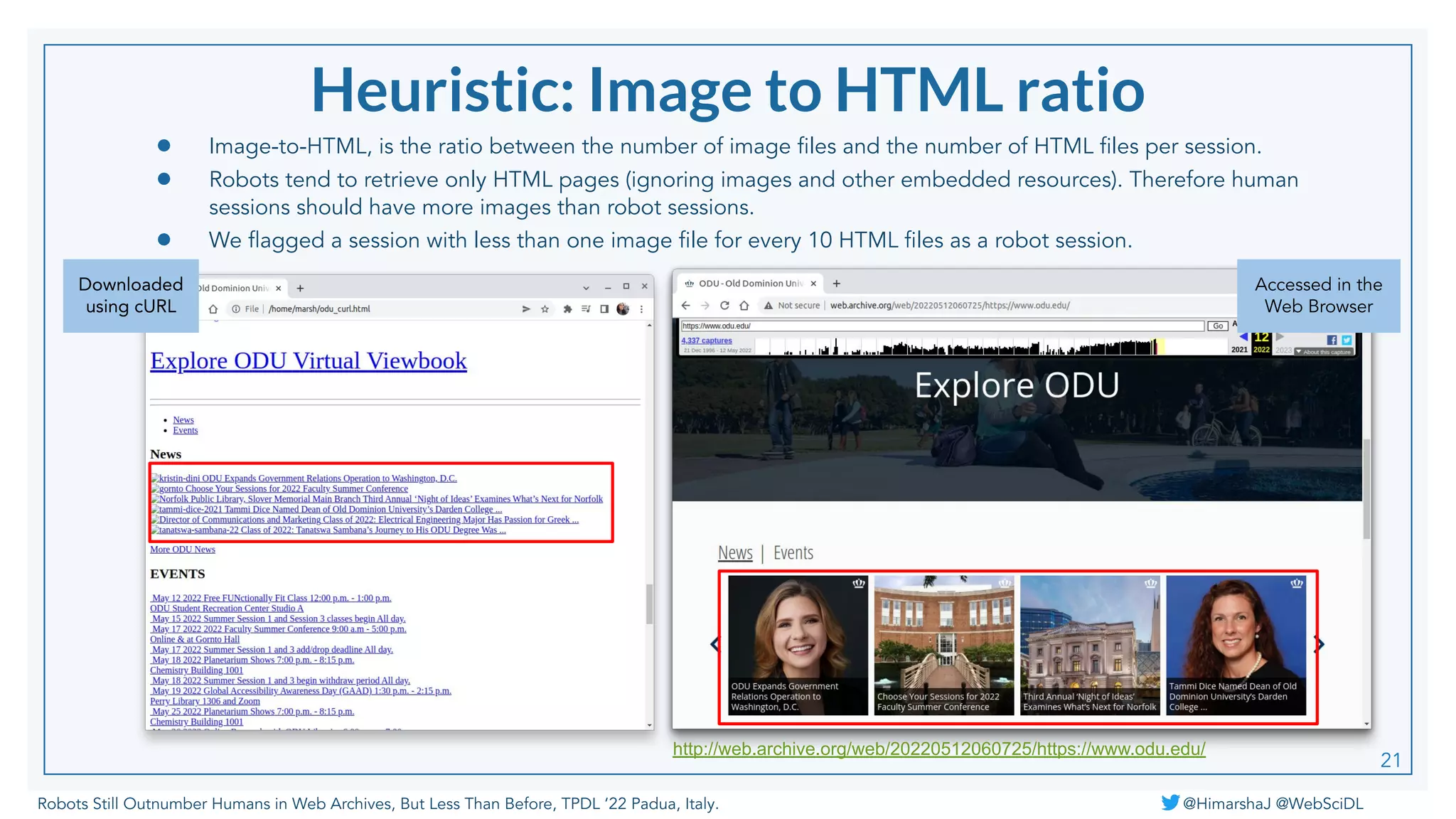Open May 19 2022 Global Accessibility Awareness Day link
The width and height of the screenshot is (1456, 819).
point(301,691)
